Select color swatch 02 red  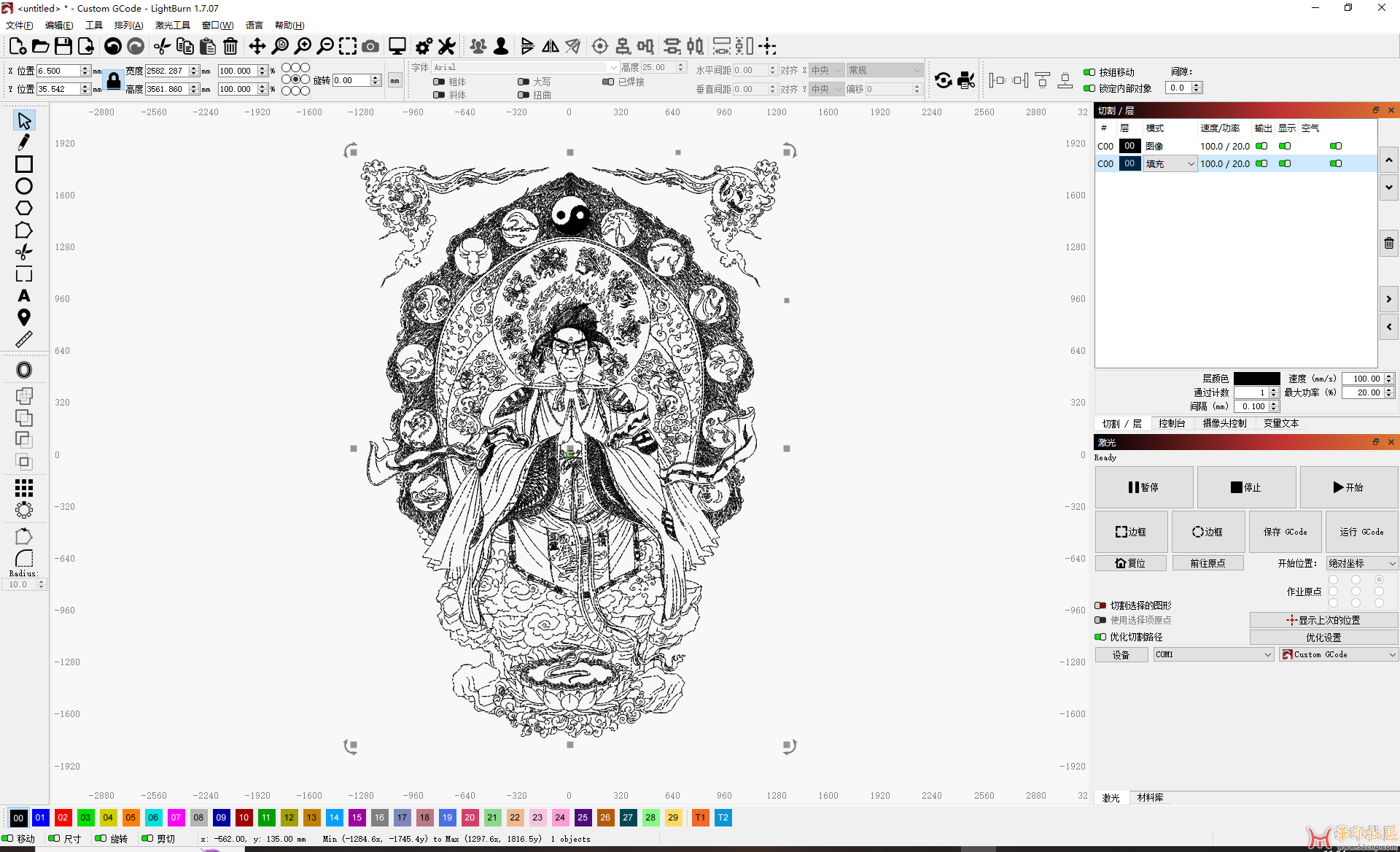click(x=63, y=818)
